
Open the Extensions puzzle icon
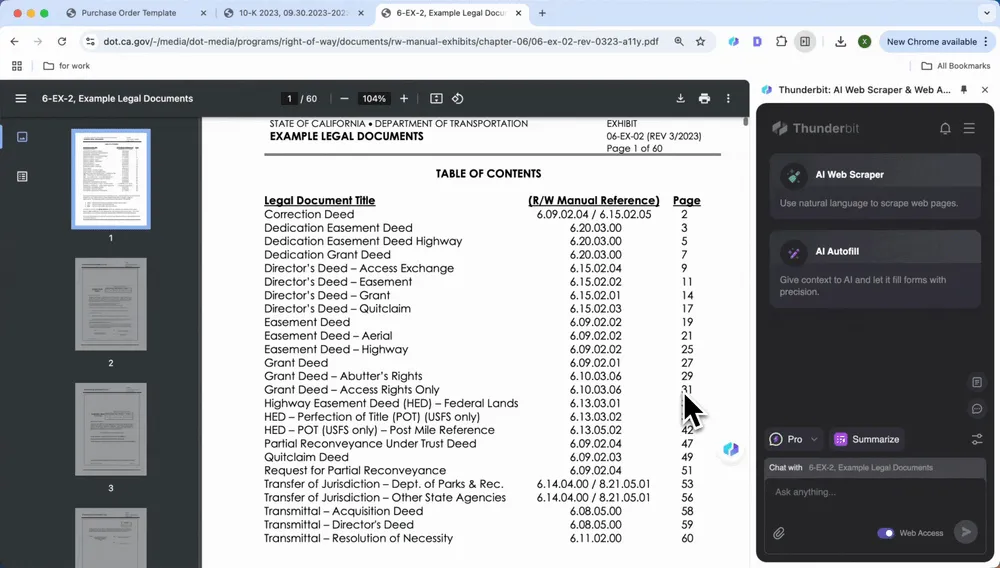[781, 41]
